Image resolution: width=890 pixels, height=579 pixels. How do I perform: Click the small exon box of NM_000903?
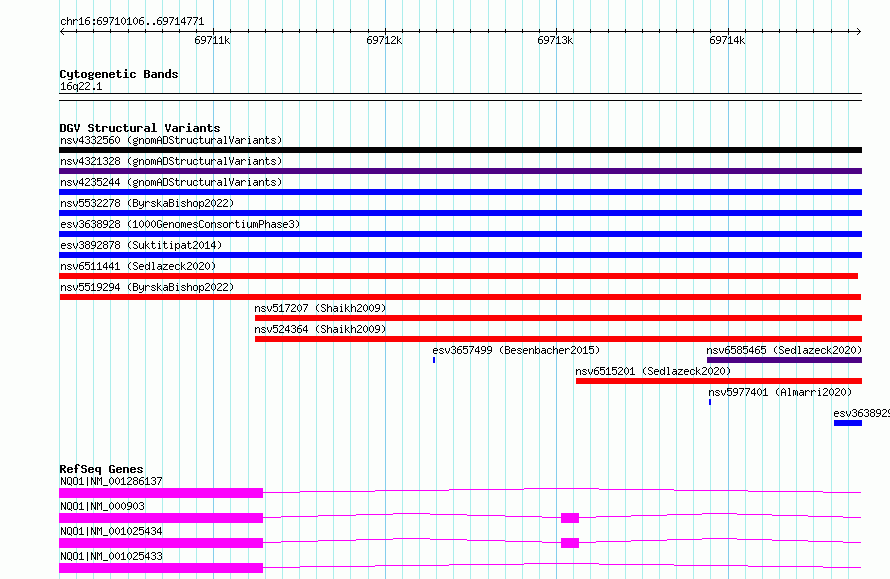[x=570, y=518]
